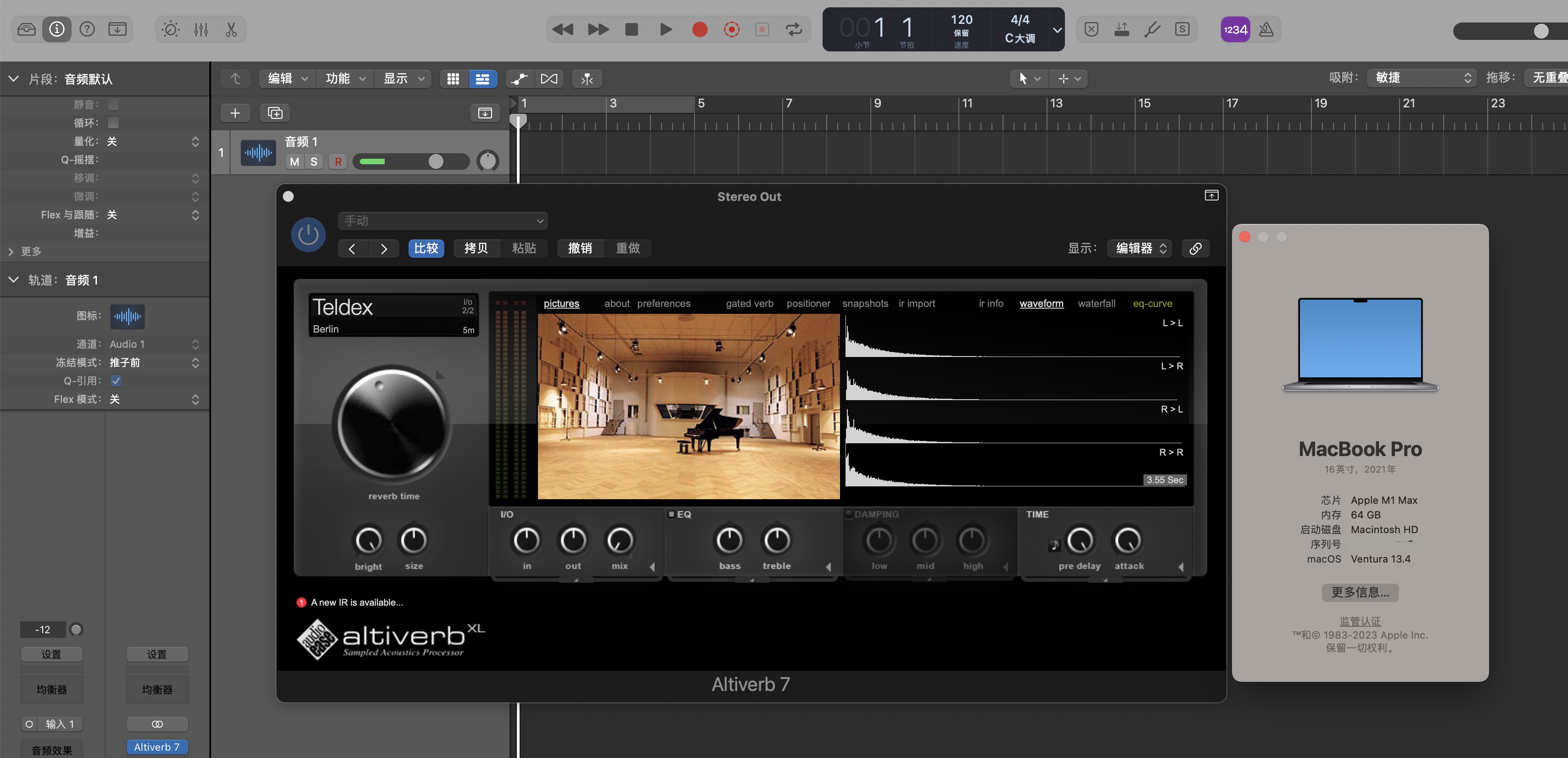
Task: Open the pointer tool selector dropdown
Action: 1029,78
